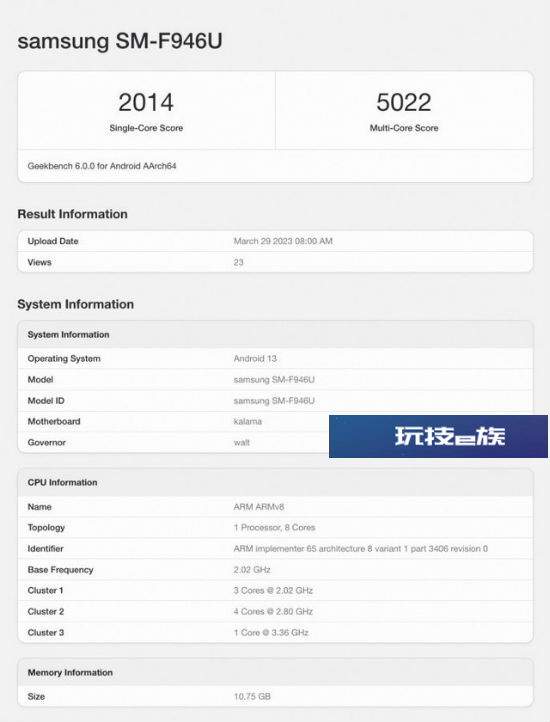Click the Result Information heading
550x722 pixels.
tap(72, 214)
